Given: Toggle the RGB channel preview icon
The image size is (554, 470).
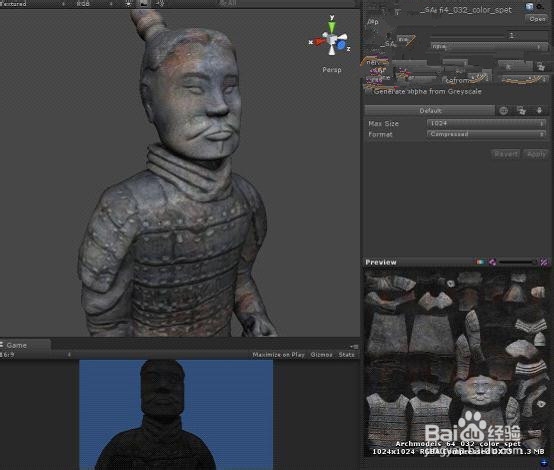Looking at the screenshot, I should (x=480, y=262).
